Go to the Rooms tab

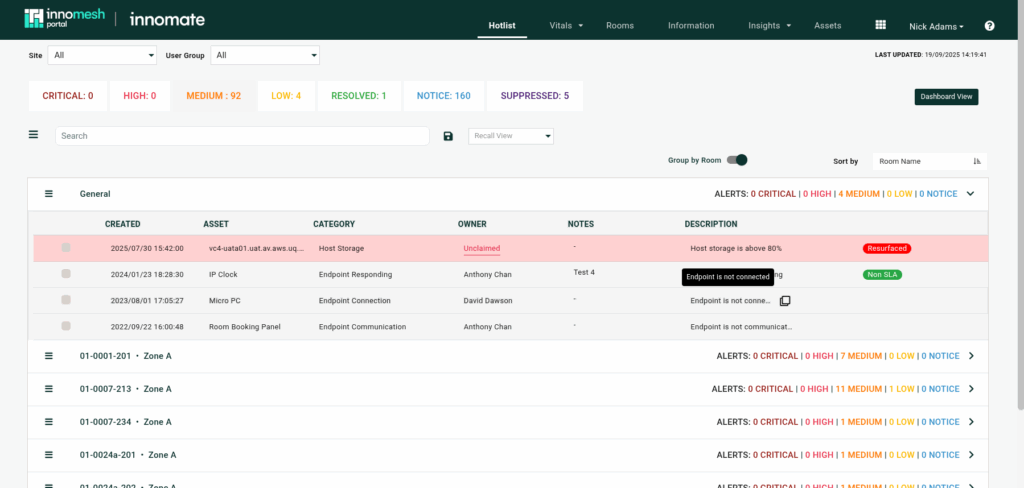coord(620,25)
